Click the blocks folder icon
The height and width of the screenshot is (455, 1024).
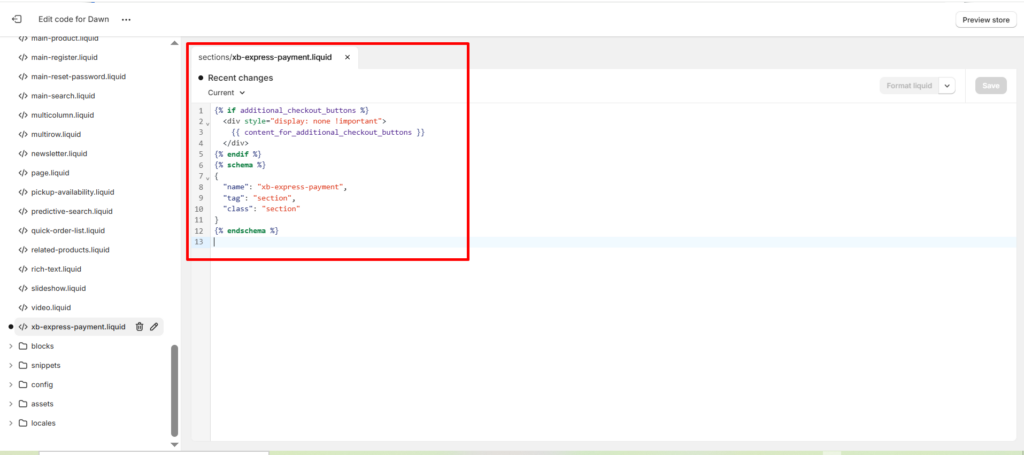[23, 346]
